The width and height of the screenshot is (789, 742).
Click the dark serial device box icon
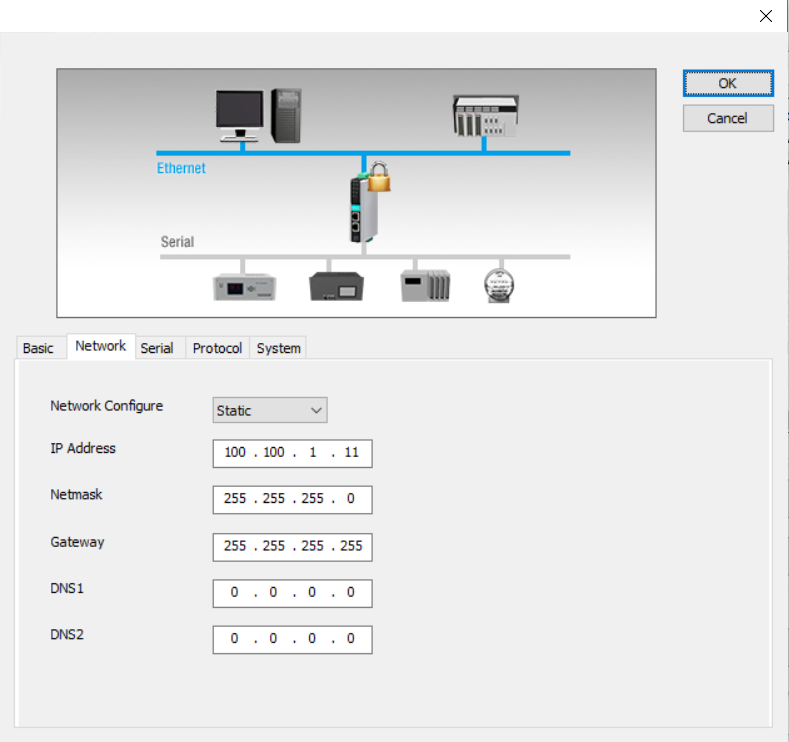click(x=336, y=286)
